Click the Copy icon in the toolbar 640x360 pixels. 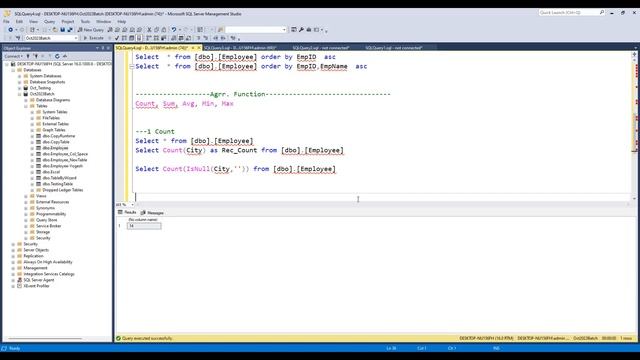click(156, 30)
